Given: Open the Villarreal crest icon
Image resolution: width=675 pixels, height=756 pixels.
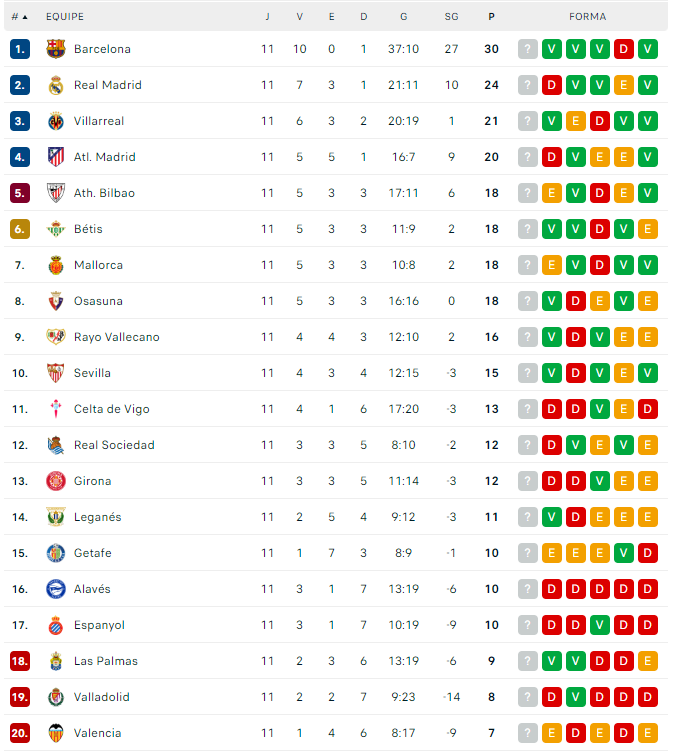Looking at the screenshot, I should point(56,121).
